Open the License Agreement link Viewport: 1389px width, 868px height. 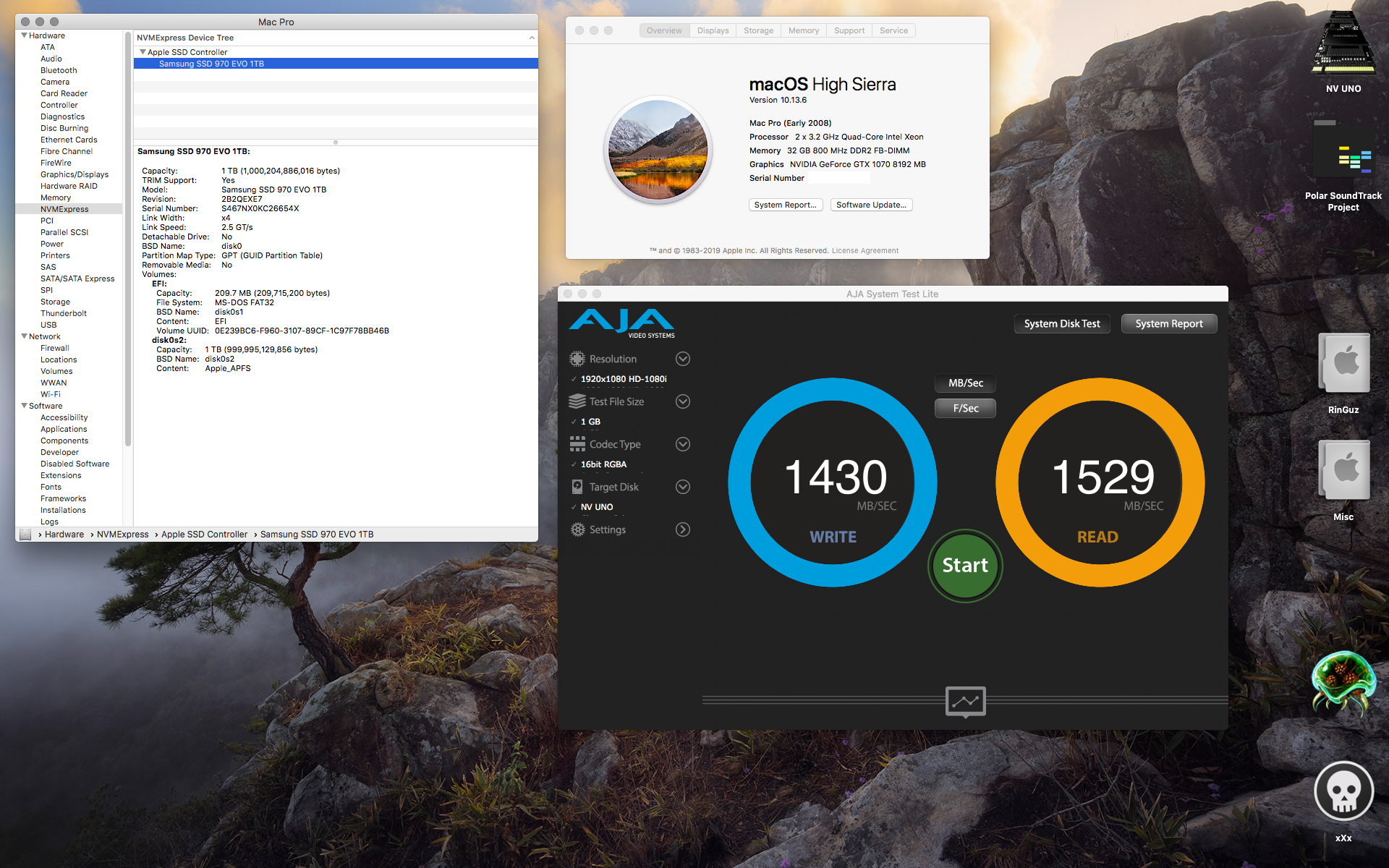[x=865, y=251]
